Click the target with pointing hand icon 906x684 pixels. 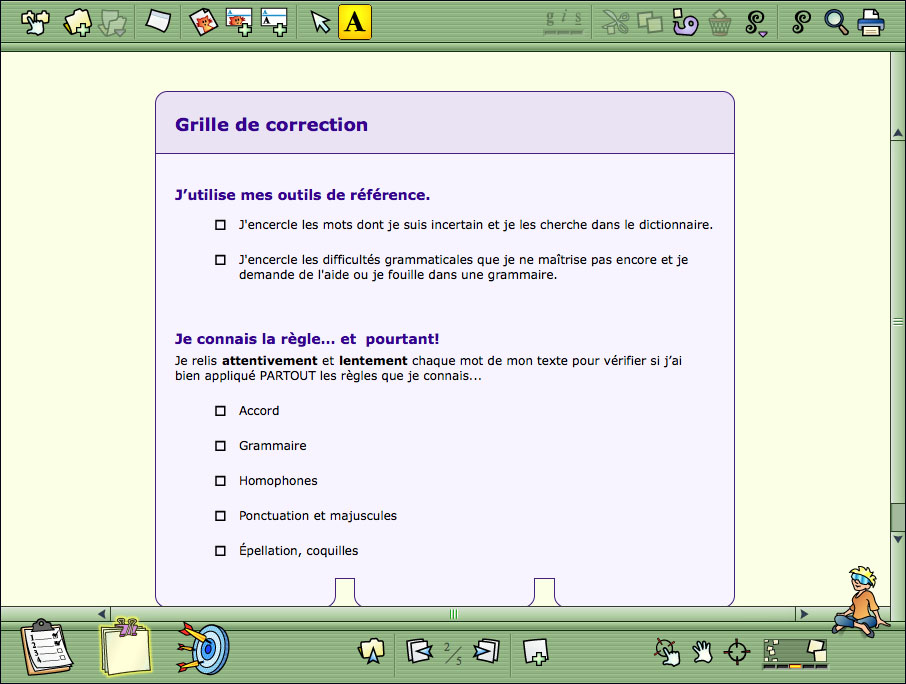click(x=667, y=652)
